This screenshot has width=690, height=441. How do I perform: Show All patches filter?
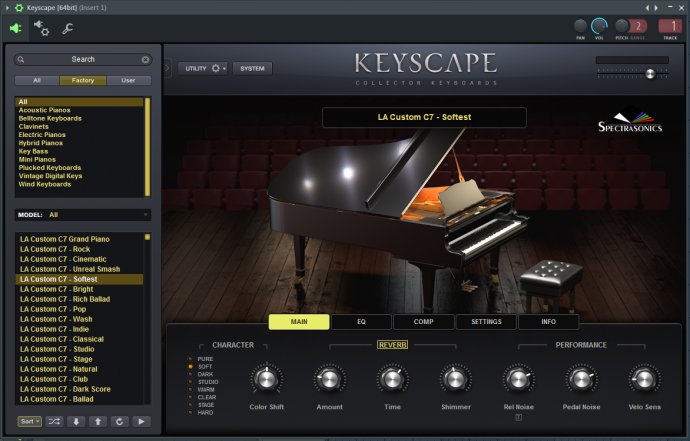click(x=37, y=81)
